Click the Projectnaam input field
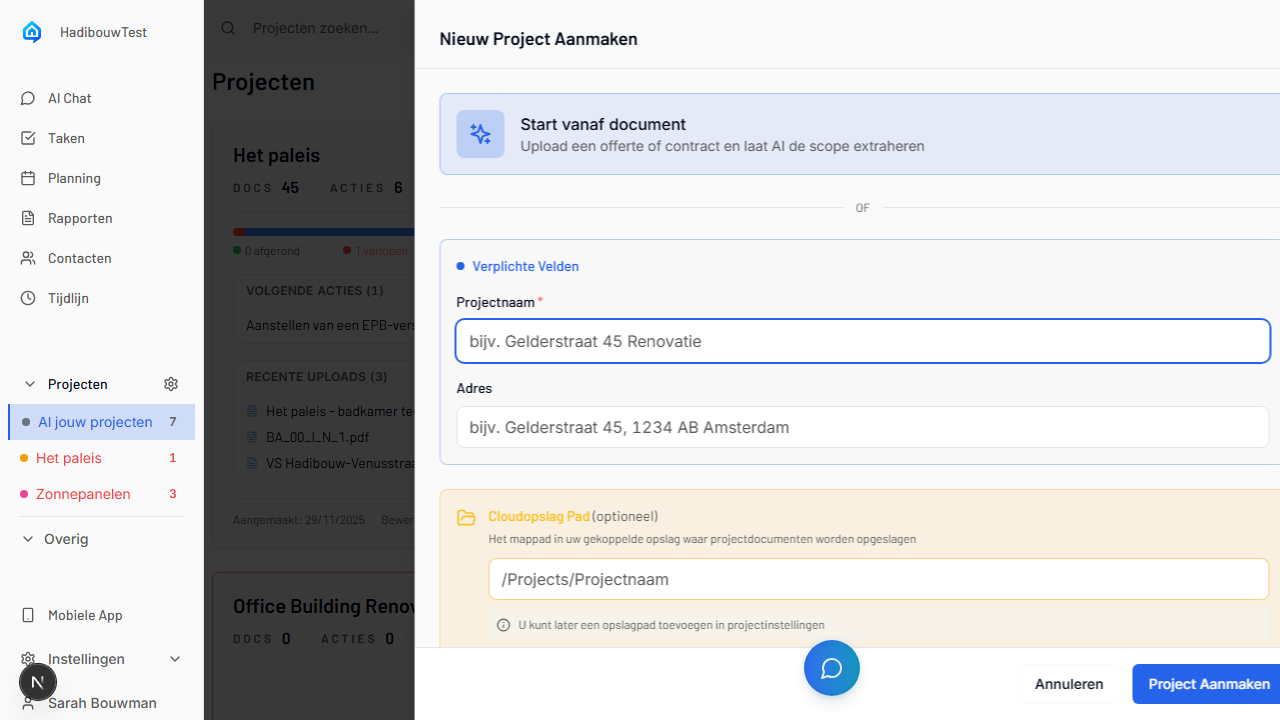The width and height of the screenshot is (1280, 720). click(862, 341)
